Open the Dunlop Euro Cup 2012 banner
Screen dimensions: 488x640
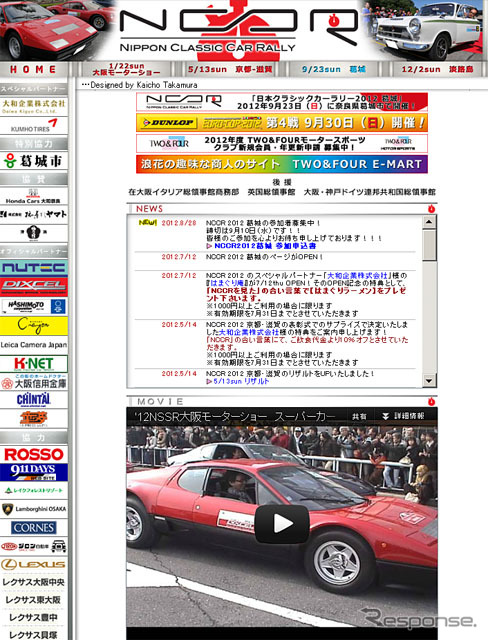pyautogui.click(x=282, y=122)
